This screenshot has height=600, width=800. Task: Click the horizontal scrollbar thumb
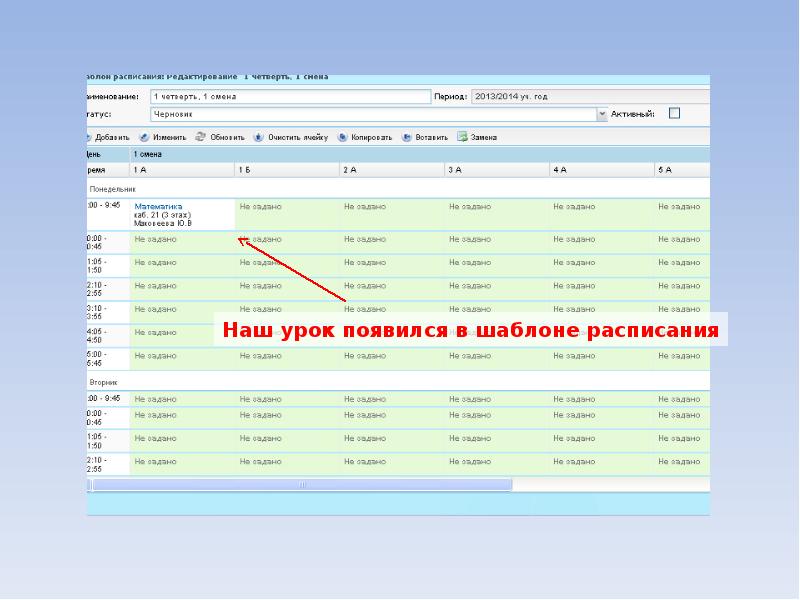(300, 484)
